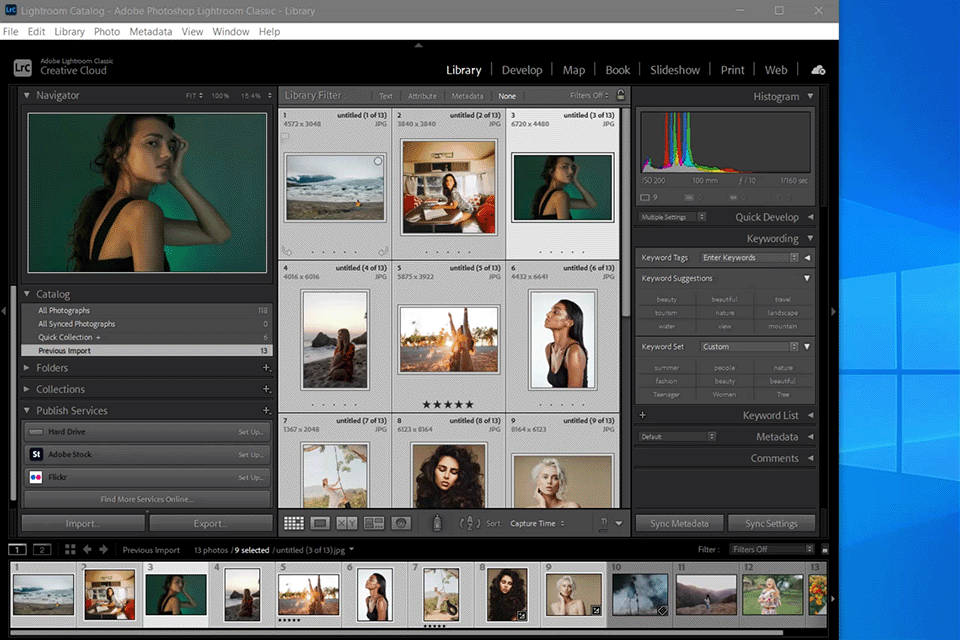The image size is (960, 640).
Task: Rotate photo 1 clockwise arrow icon
Action: coord(383,251)
